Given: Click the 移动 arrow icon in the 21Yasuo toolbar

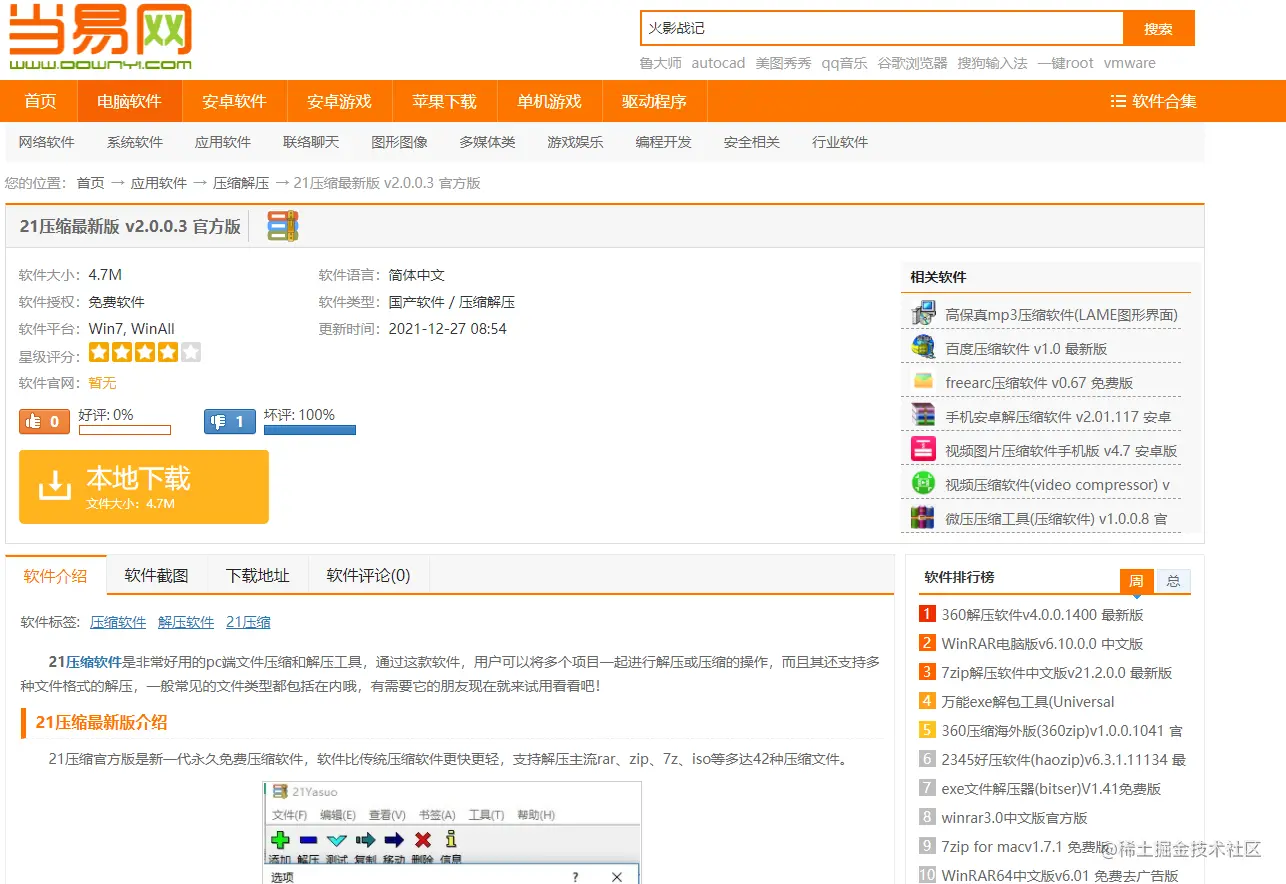Looking at the screenshot, I should click(394, 840).
